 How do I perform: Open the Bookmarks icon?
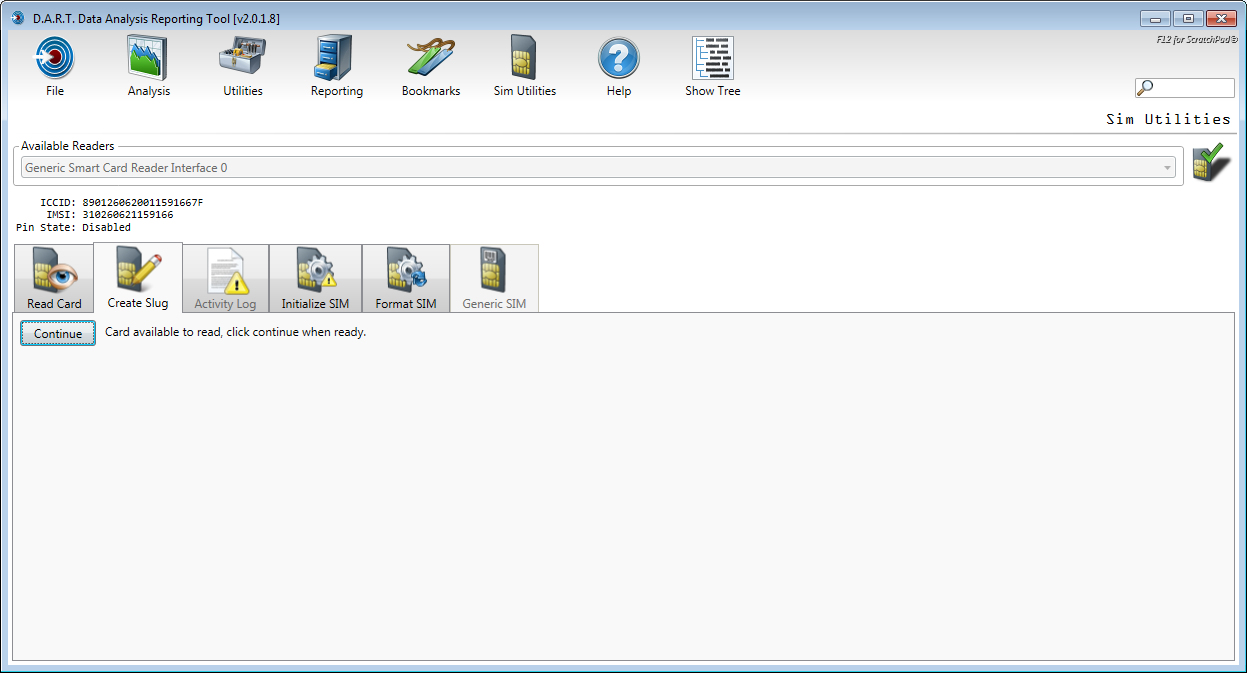click(x=431, y=58)
